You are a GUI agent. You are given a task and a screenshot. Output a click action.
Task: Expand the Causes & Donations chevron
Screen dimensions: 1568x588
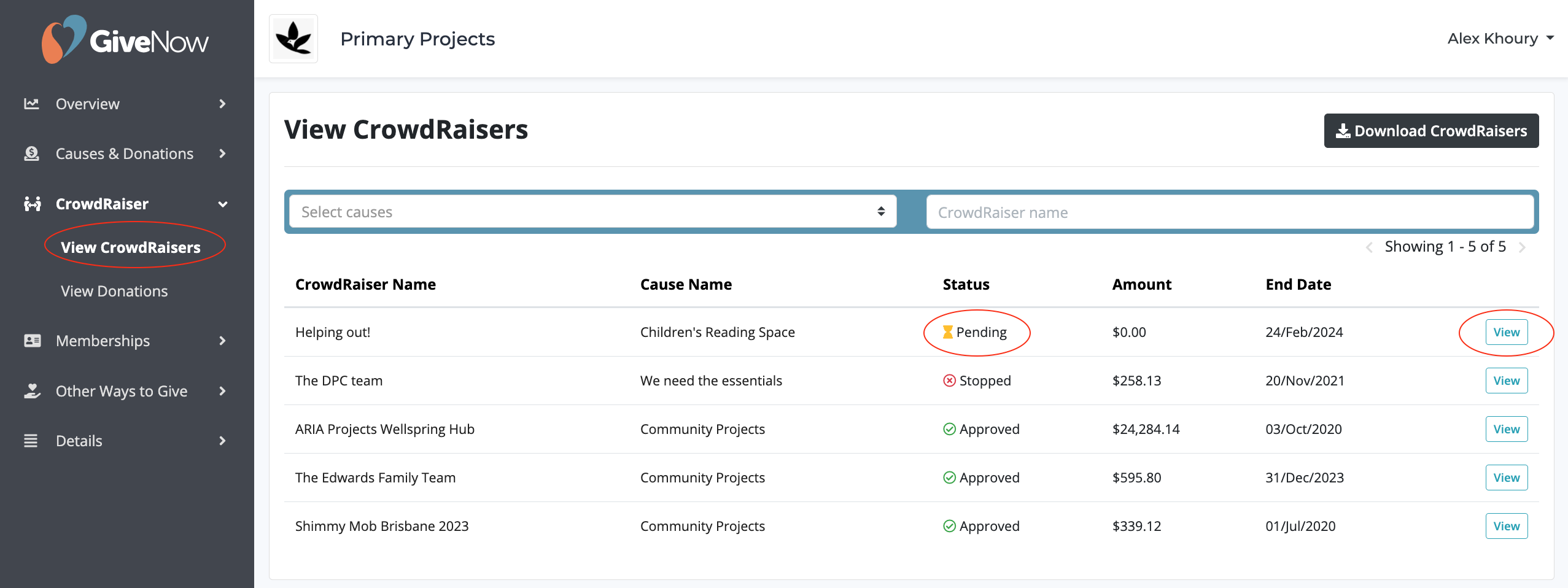coord(222,153)
